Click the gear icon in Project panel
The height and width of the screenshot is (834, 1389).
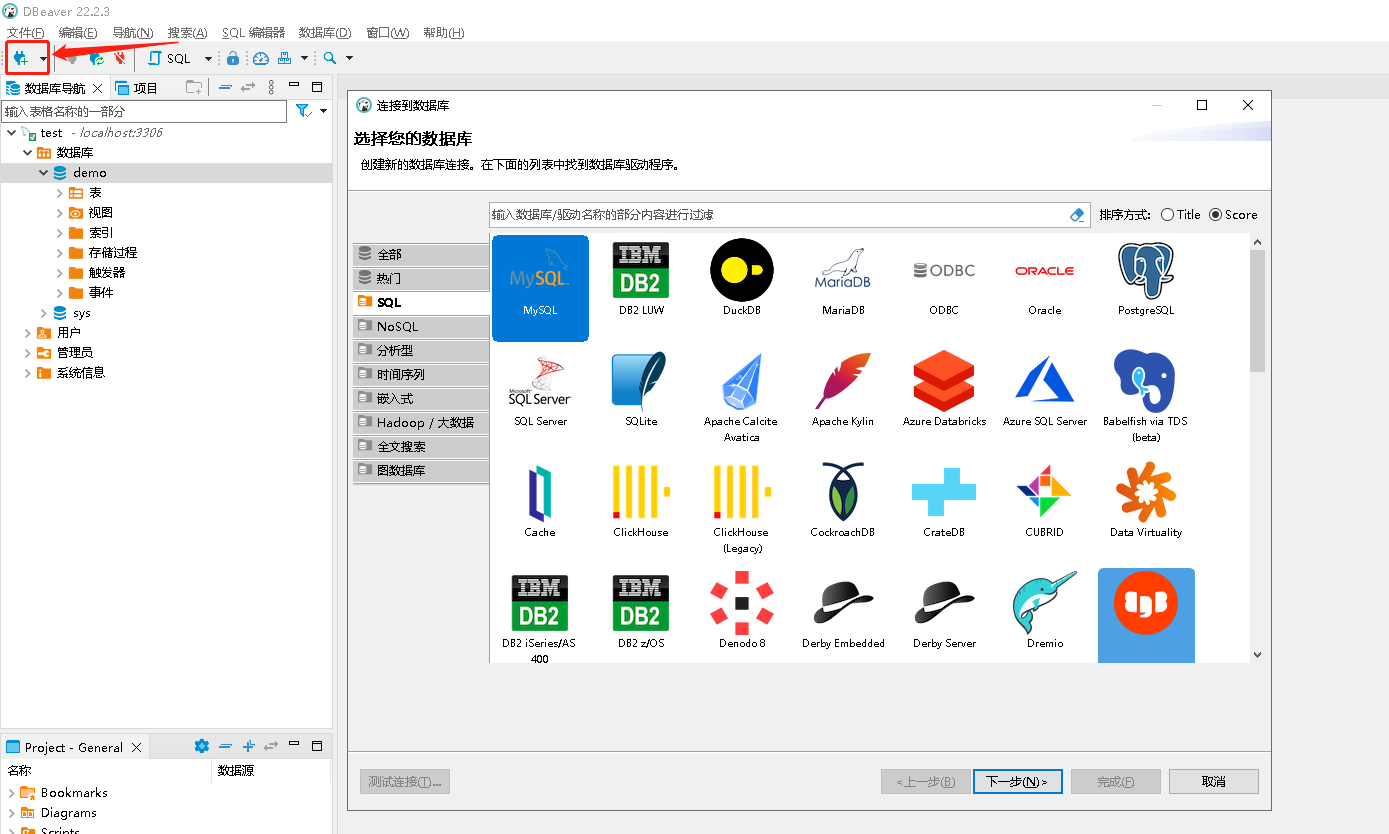(201, 746)
